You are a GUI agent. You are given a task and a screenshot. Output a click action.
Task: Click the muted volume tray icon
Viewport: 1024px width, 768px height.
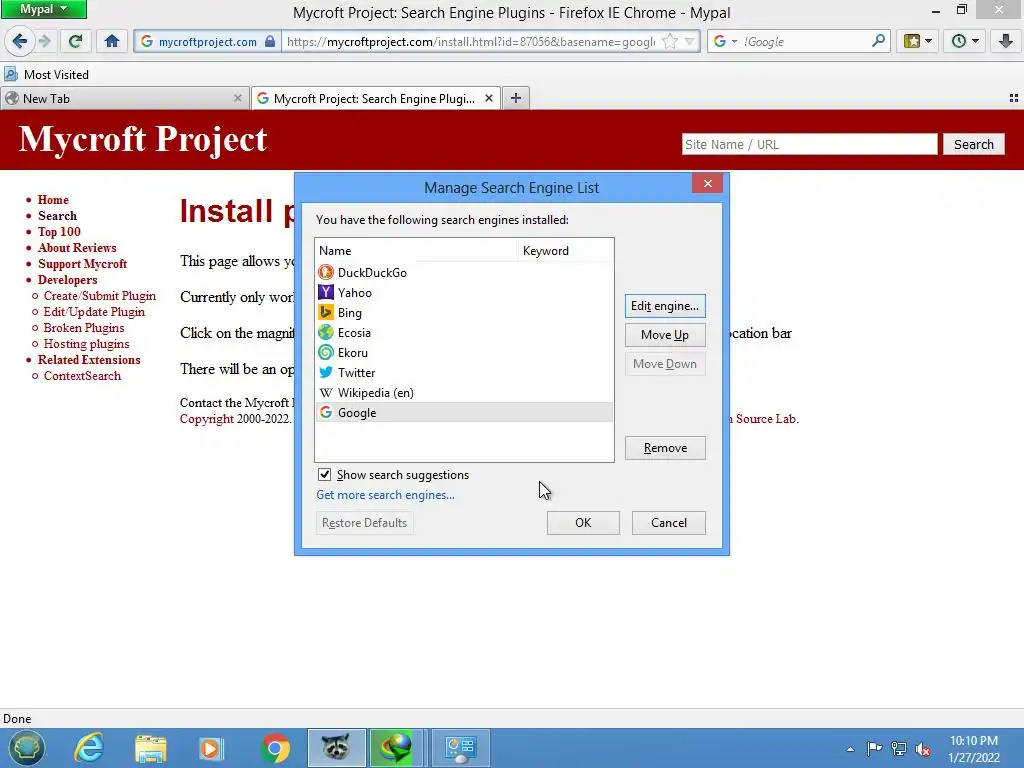tap(923, 749)
